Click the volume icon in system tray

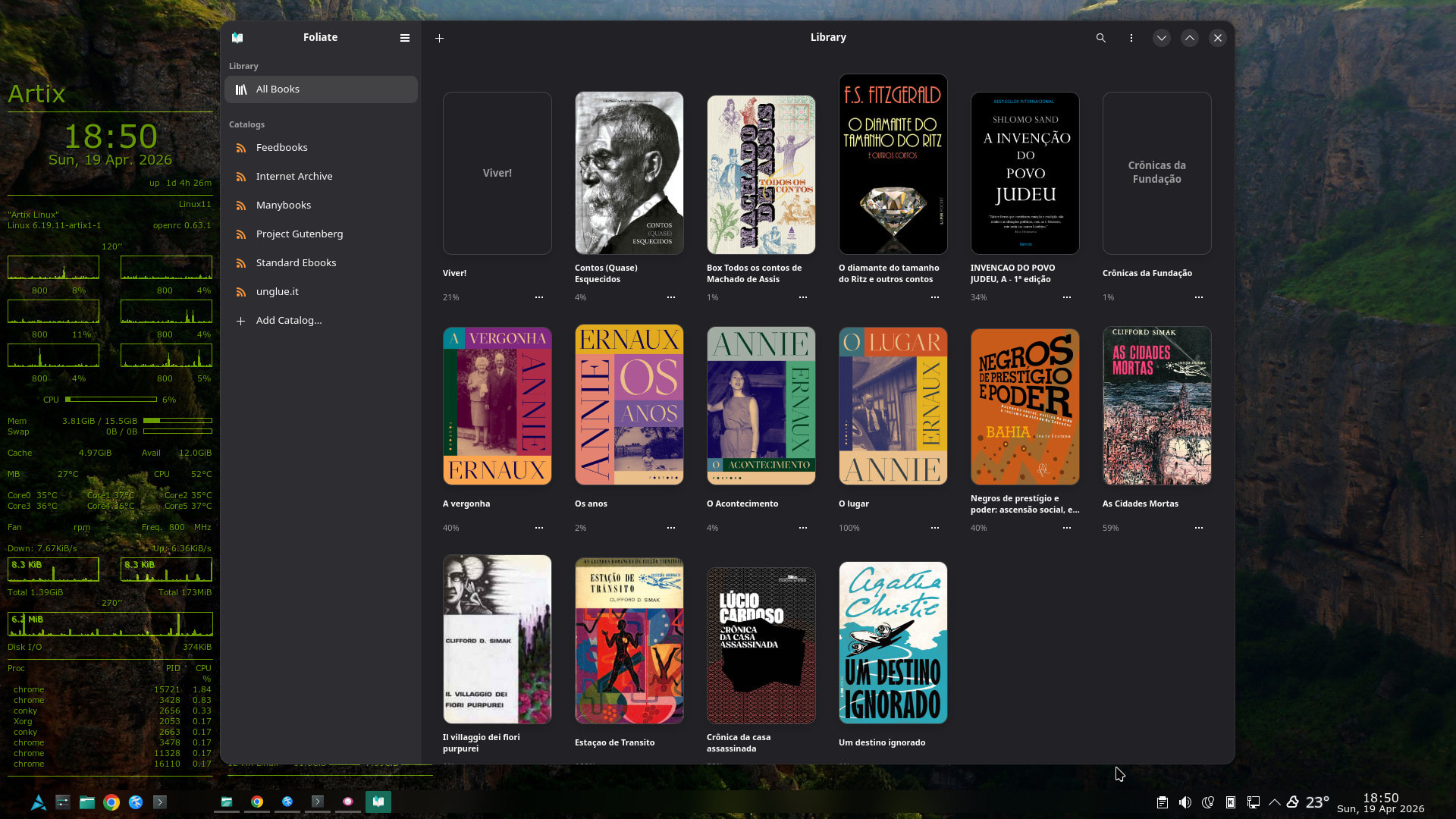point(1185,802)
